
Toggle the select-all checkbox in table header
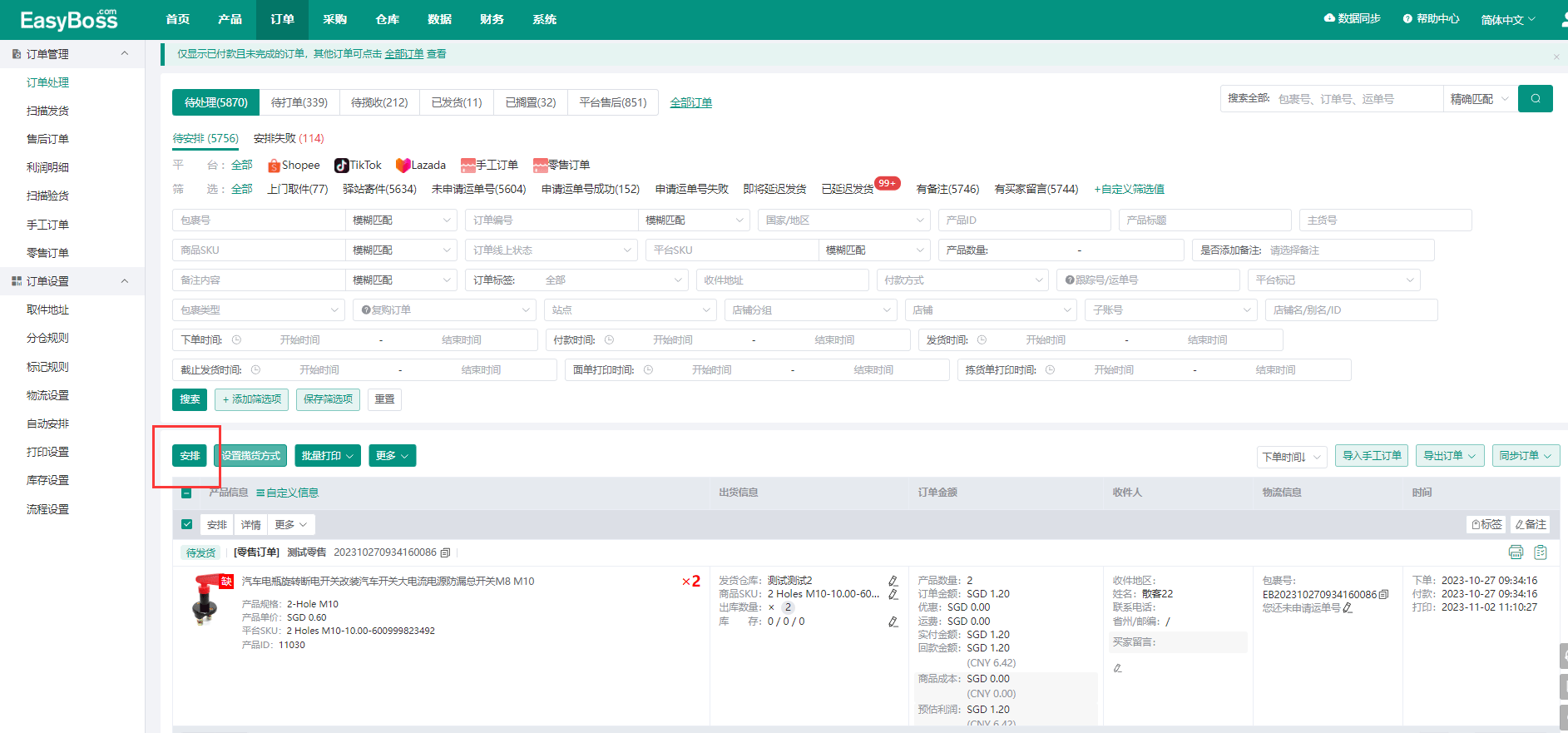pyautogui.click(x=186, y=493)
